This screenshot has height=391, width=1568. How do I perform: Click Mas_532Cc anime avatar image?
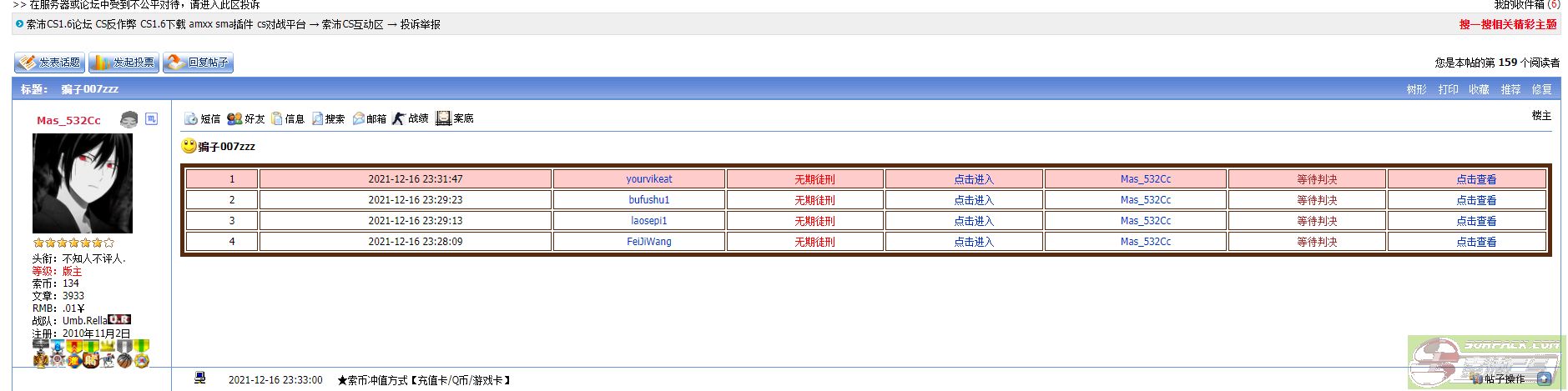(x=83, y=183)
